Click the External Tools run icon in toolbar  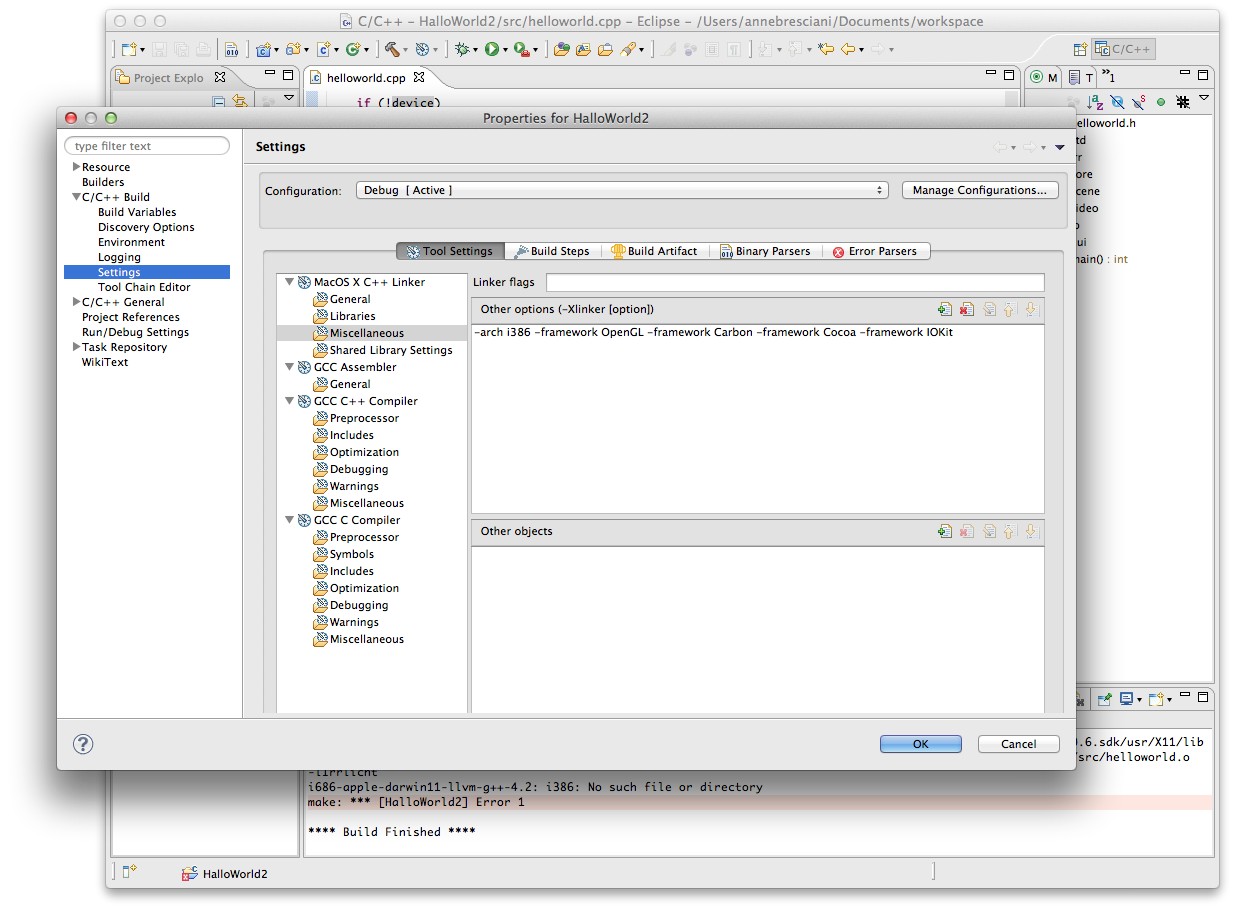pyautogui.click(x=522, y=48)
